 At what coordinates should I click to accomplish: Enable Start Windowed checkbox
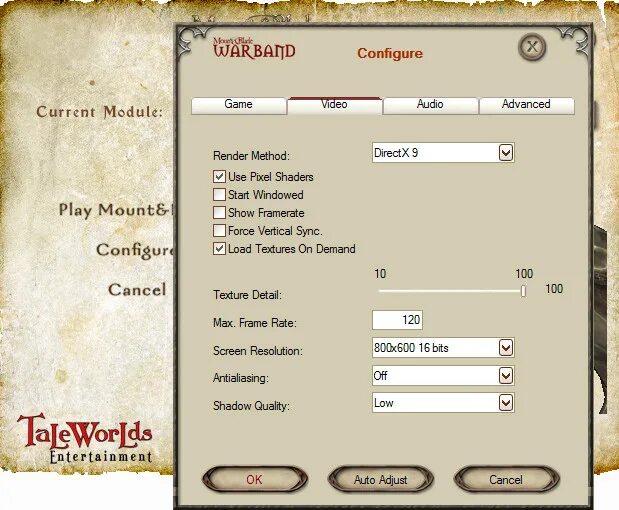tap(219, 195)
